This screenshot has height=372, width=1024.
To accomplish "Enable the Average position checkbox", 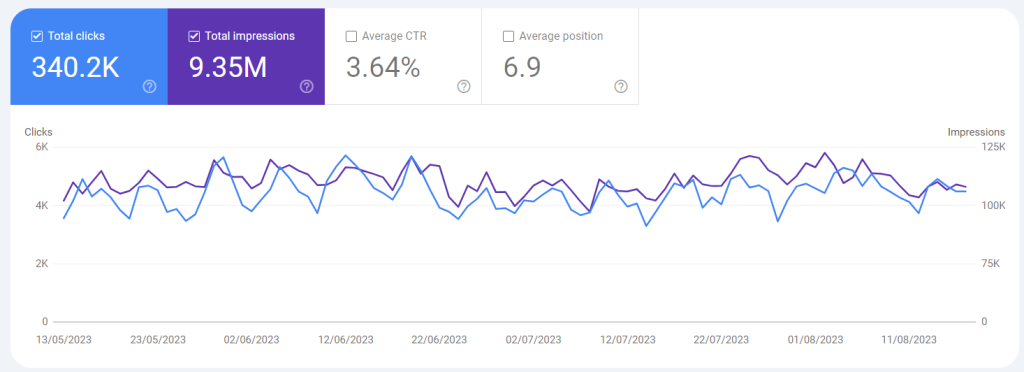I will pos(508,37).
